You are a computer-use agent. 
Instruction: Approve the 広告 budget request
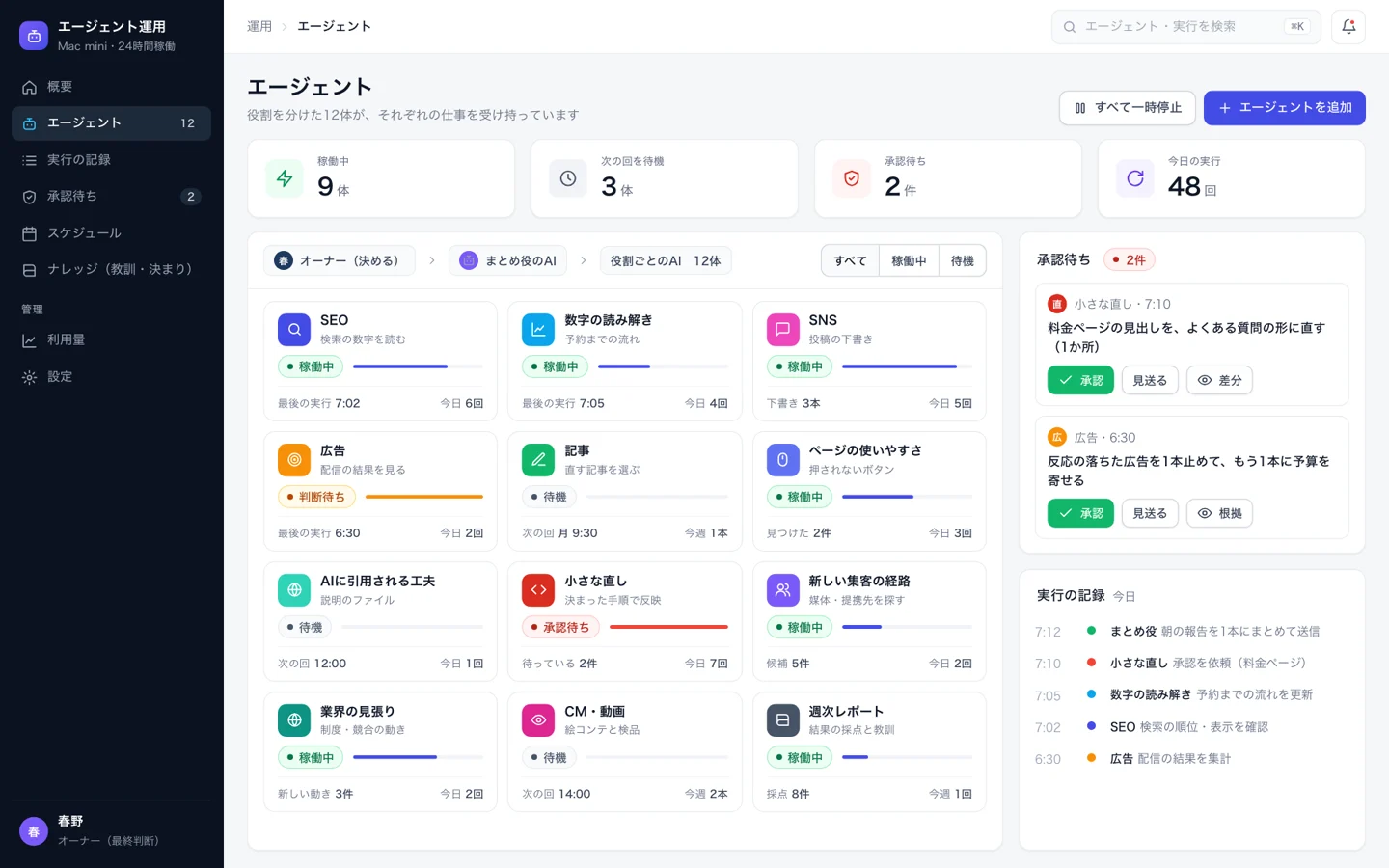[x=1080, y=513]
